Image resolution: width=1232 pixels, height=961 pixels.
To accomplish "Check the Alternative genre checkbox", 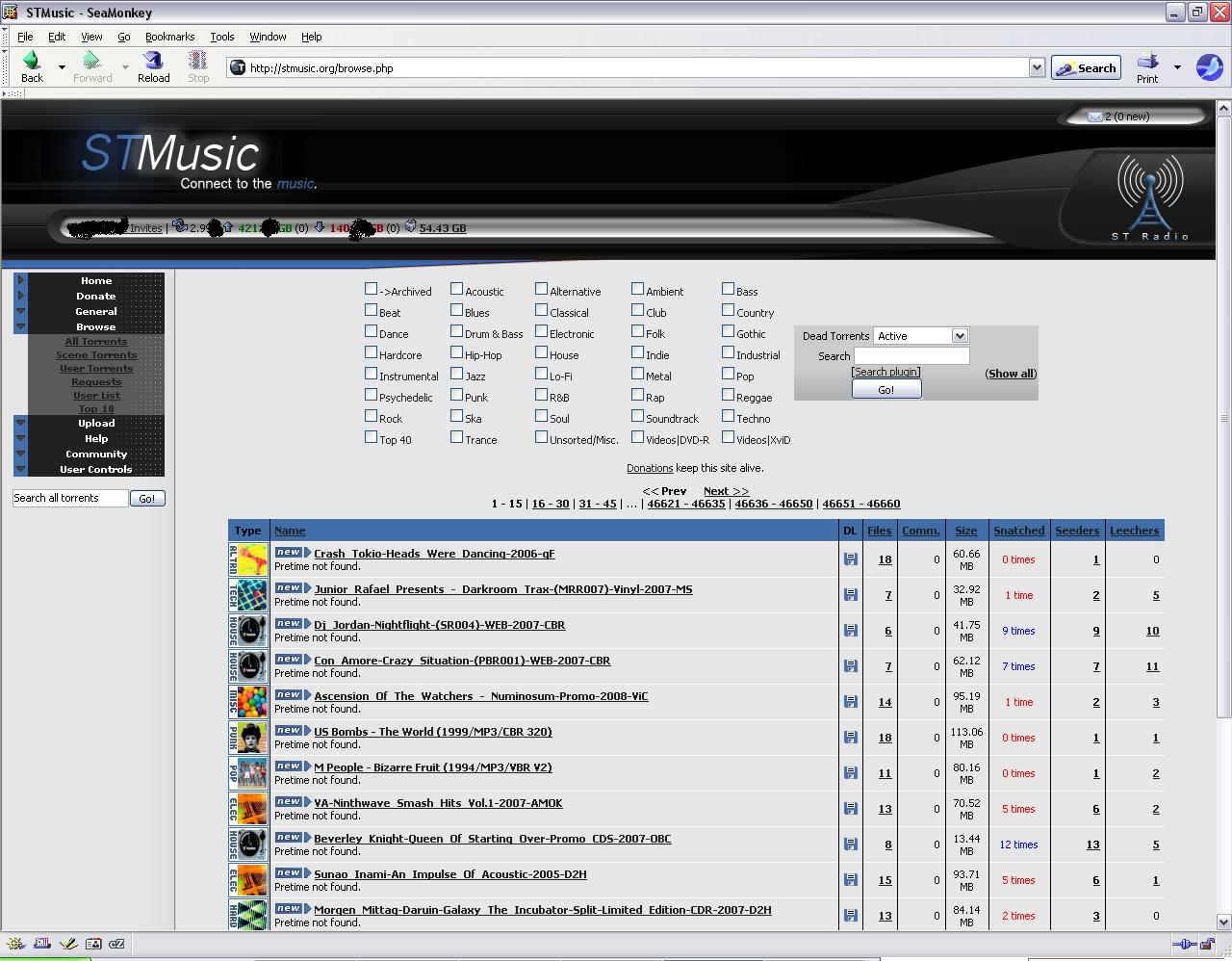I will point(541,289).
